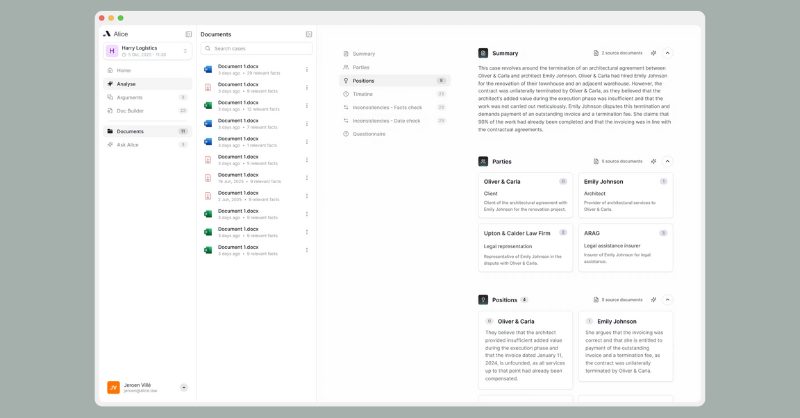800x418 pixels.
Task: Click the sparkle icon in the Positions header
Action: point(653,299)
